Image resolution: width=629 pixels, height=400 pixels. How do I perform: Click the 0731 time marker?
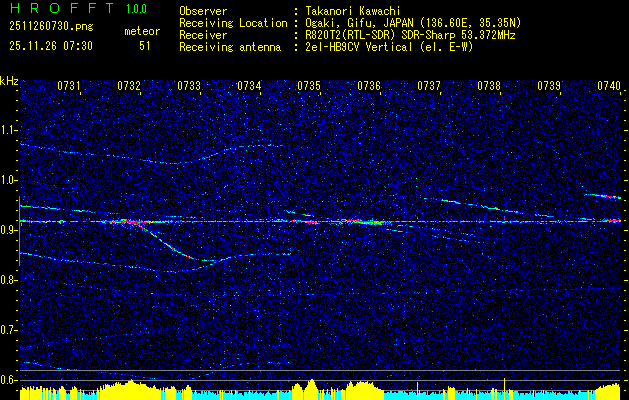coord(69,85)
